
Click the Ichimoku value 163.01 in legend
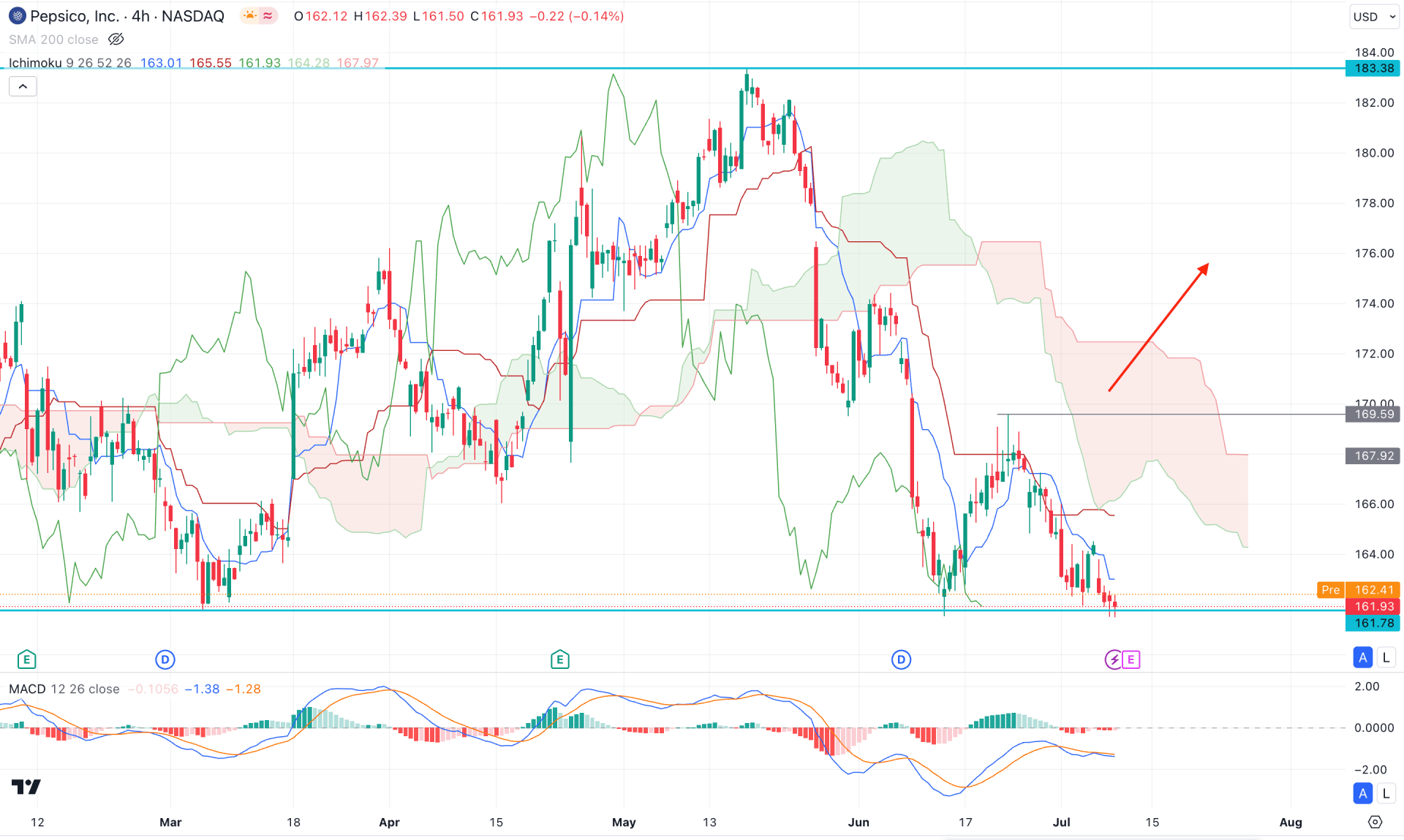(161, 63)
